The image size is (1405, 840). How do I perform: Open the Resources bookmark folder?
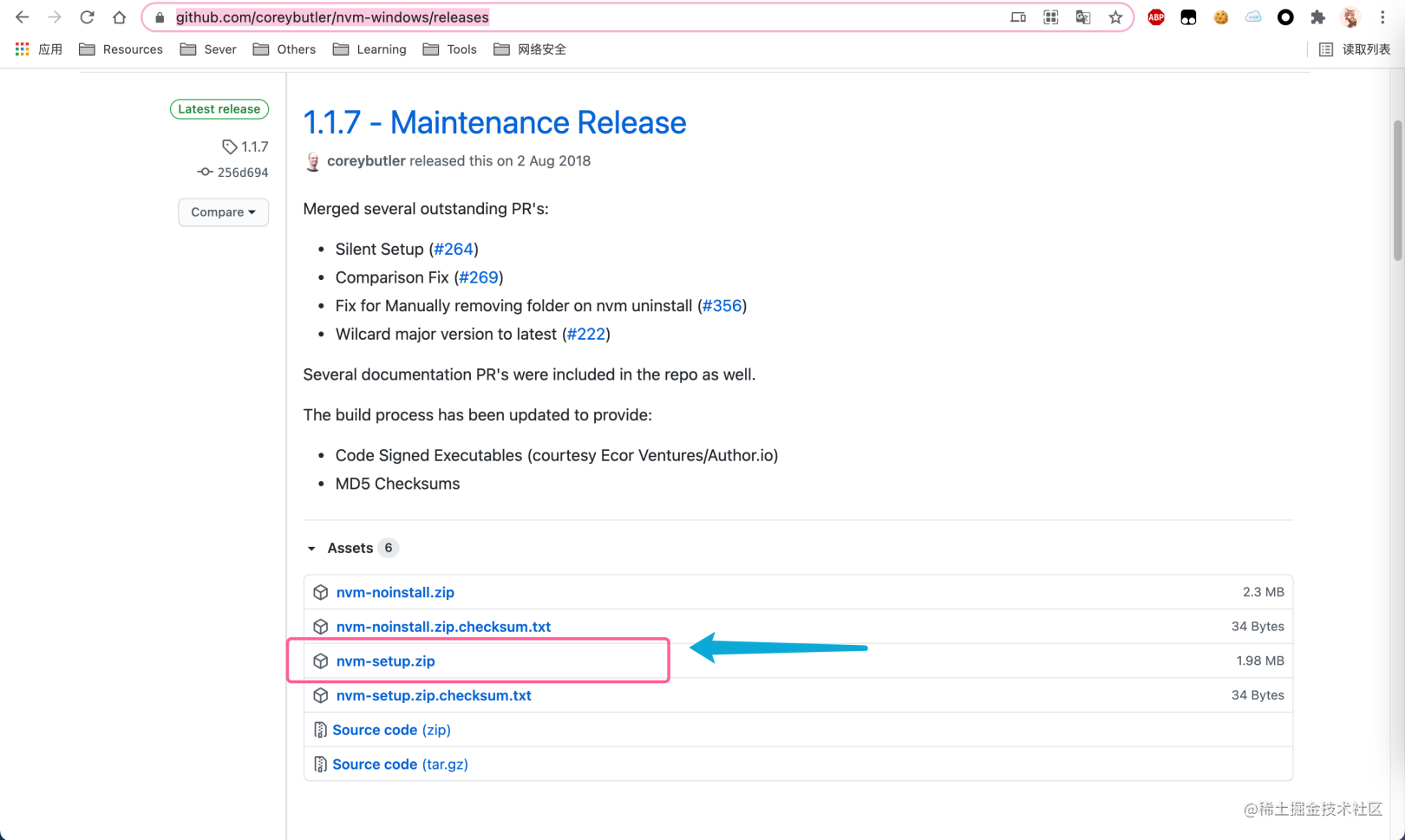click(x=121, y=49)
